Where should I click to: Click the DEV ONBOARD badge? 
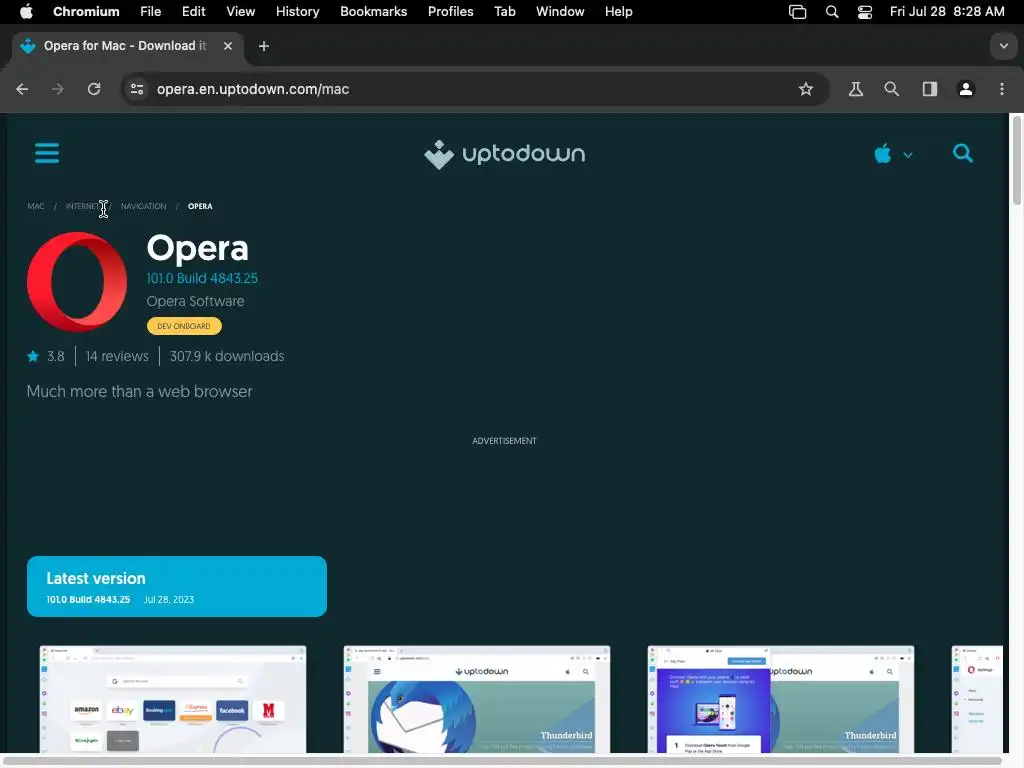tap(184, 326)
